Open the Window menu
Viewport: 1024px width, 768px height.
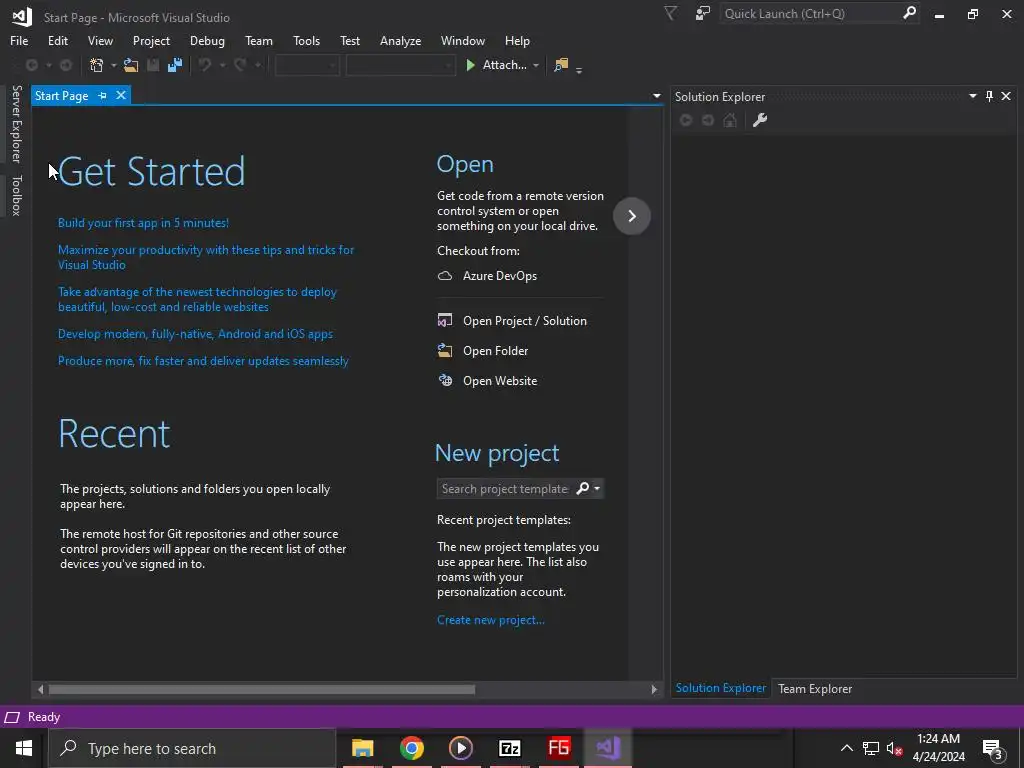click(462, 40)
